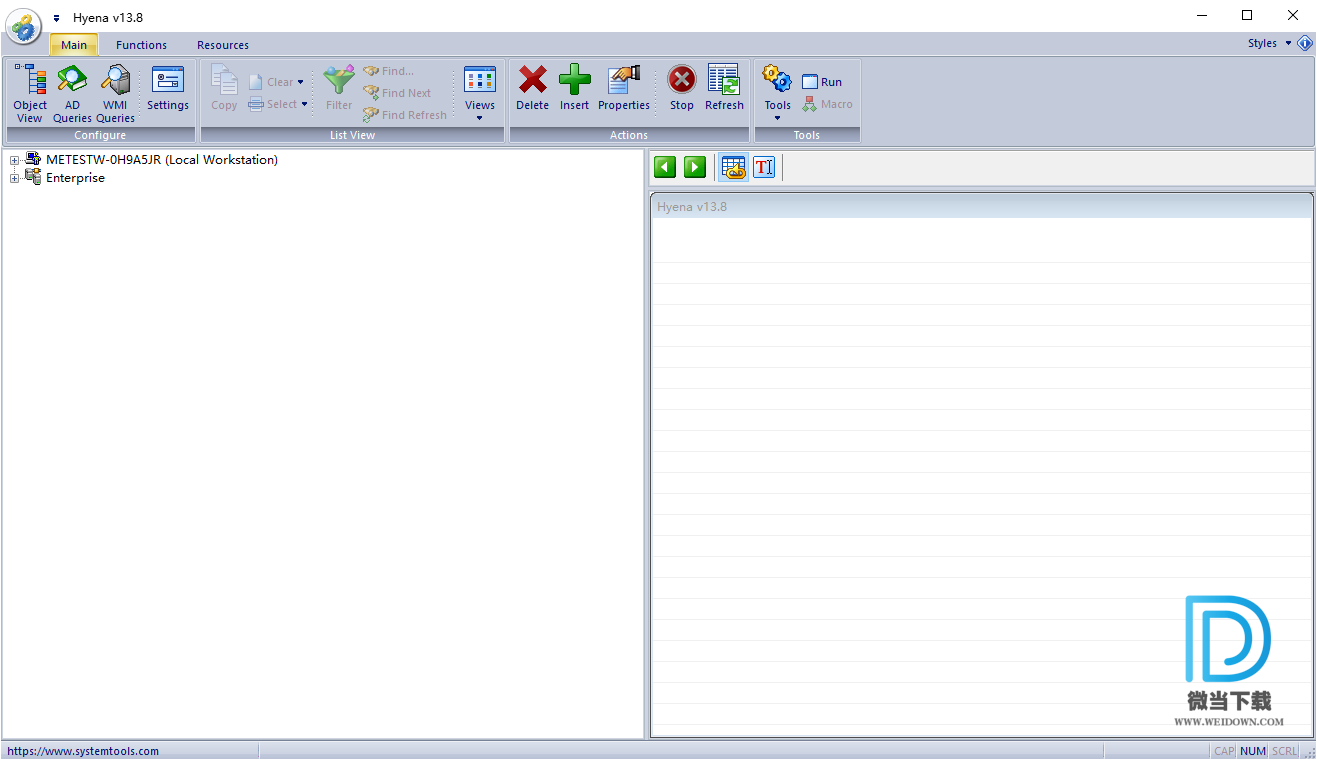The image size is (1317, 760).
Task: Expand the METESTW-0H9A5JR Local Workstation node
Action: (x=14, y=160)
